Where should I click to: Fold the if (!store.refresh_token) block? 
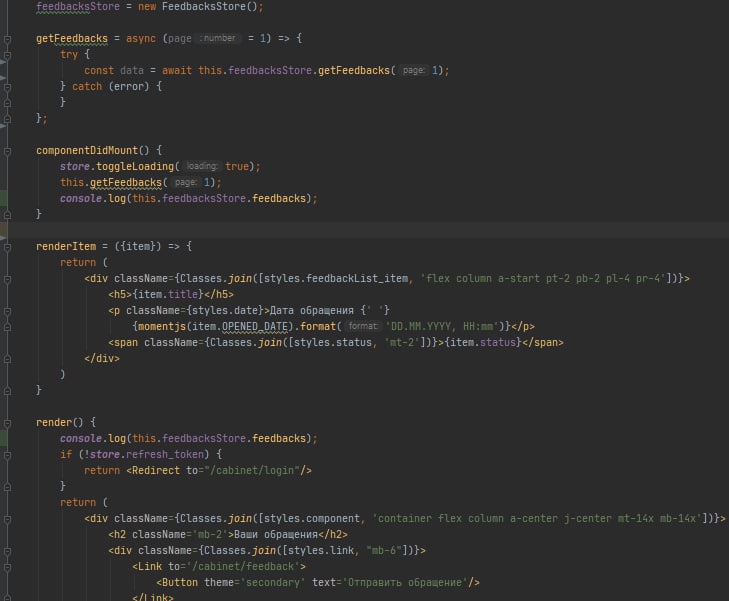[x=7, y=455]
